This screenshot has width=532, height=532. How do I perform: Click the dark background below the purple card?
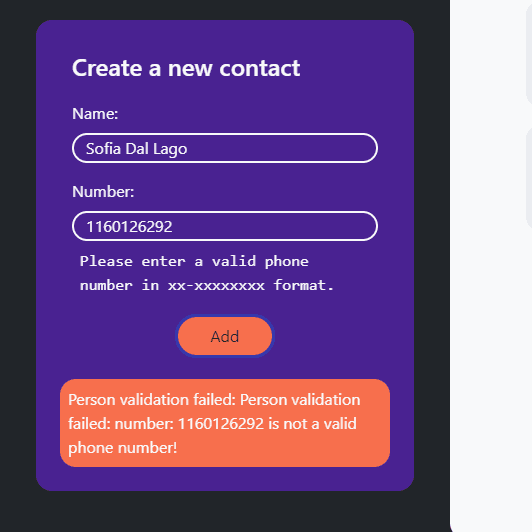coord(225,512)
